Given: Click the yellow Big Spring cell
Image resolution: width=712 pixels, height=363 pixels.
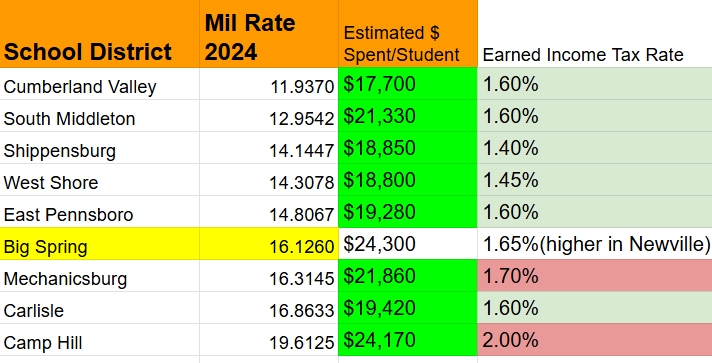Looking at the screenshot, I should pos(99,244).
